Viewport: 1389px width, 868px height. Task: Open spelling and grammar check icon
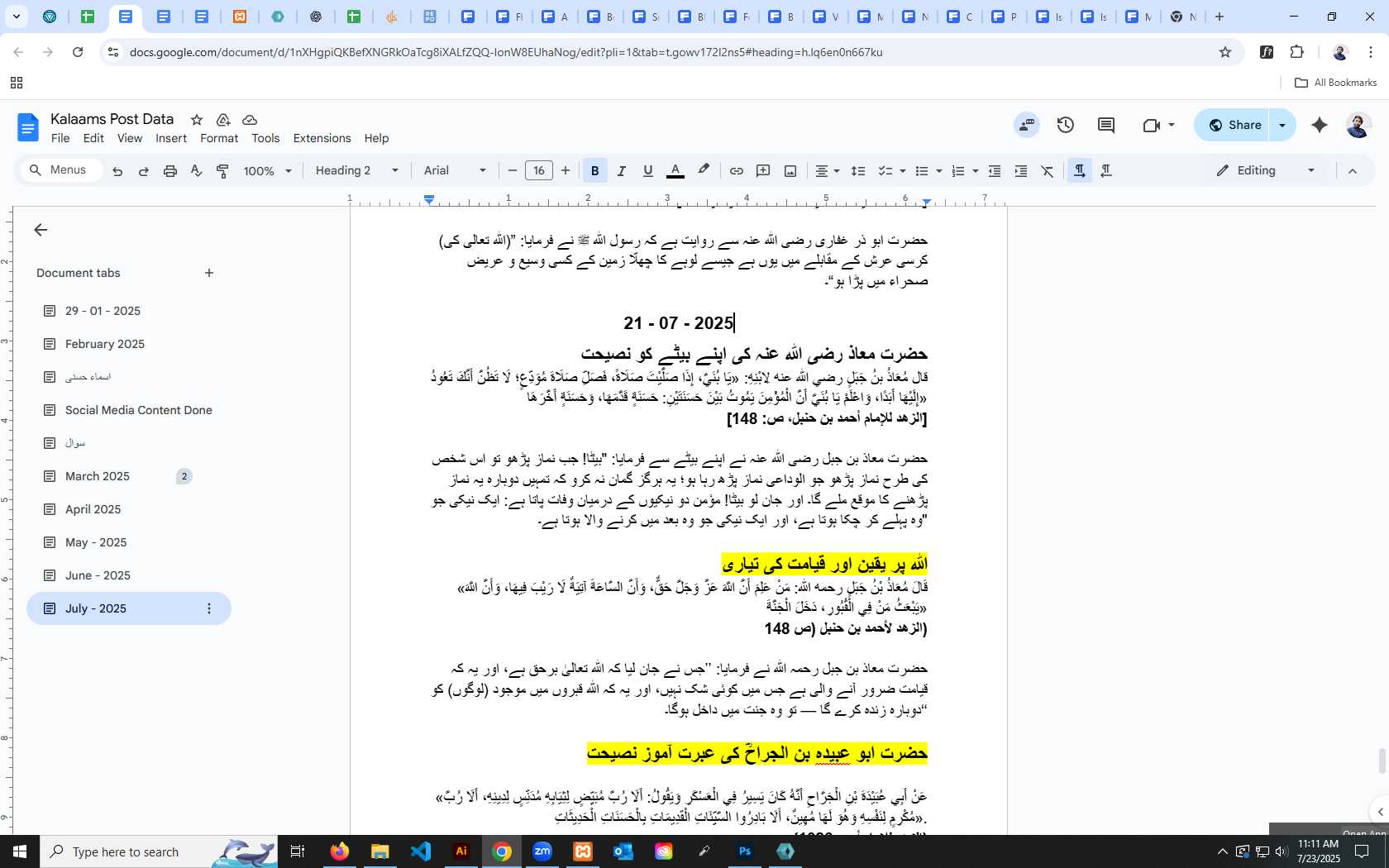click(196, 171)
